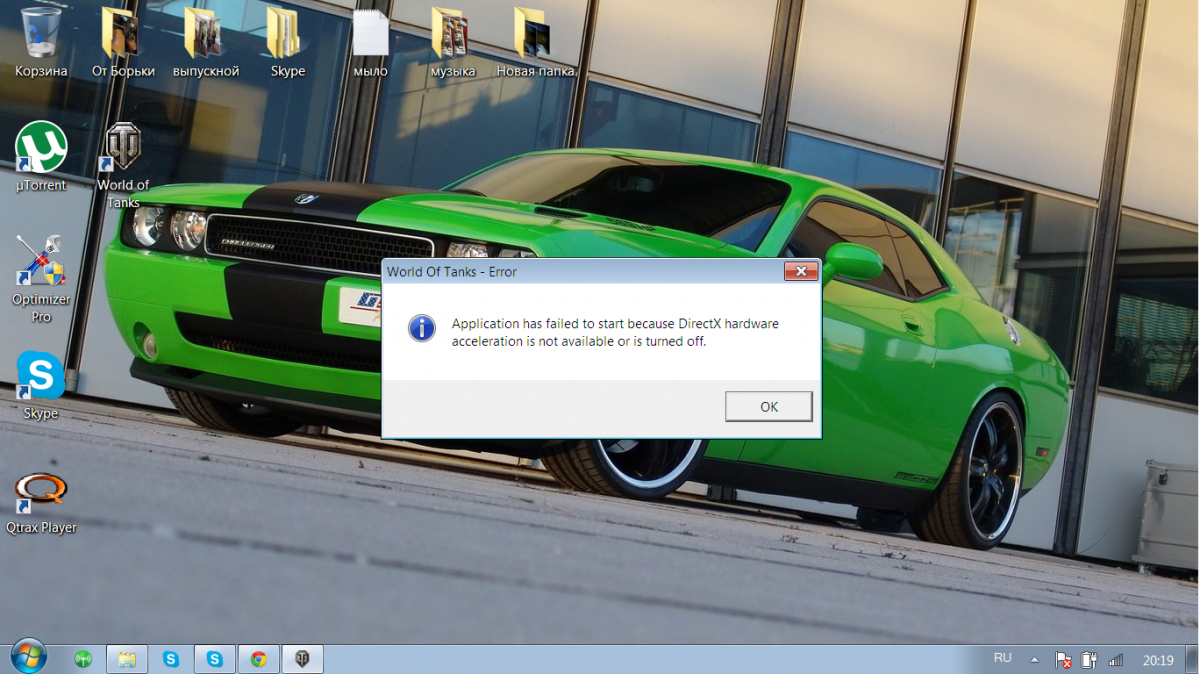The image size is (1200, 674).
Task: Select the От Борьки folder on the desktop
Action: pyautogui.click(x=123, y=43)
